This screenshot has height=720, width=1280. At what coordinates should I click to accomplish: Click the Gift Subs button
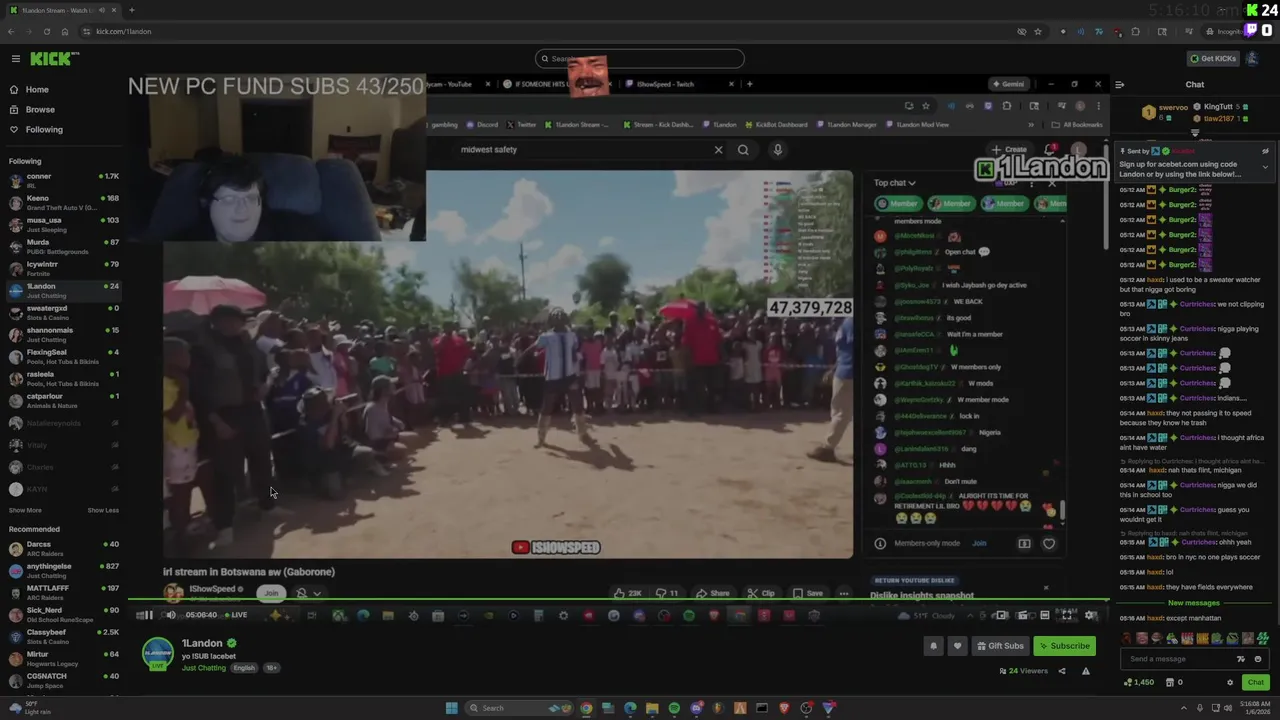coord(1000,646)
